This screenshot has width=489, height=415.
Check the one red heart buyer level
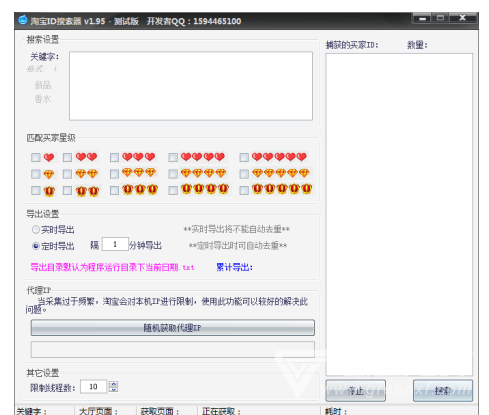[x=36, y=157]
